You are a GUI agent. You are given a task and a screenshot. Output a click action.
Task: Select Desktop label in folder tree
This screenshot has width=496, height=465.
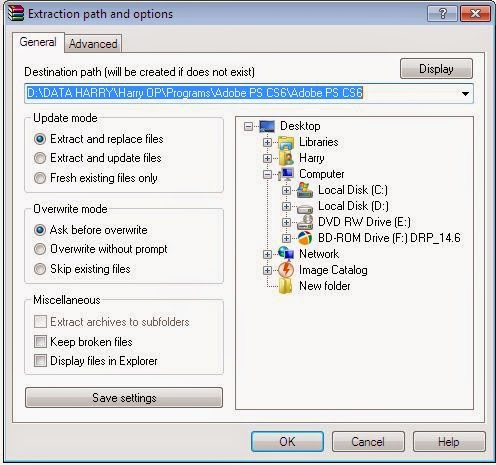300,126
